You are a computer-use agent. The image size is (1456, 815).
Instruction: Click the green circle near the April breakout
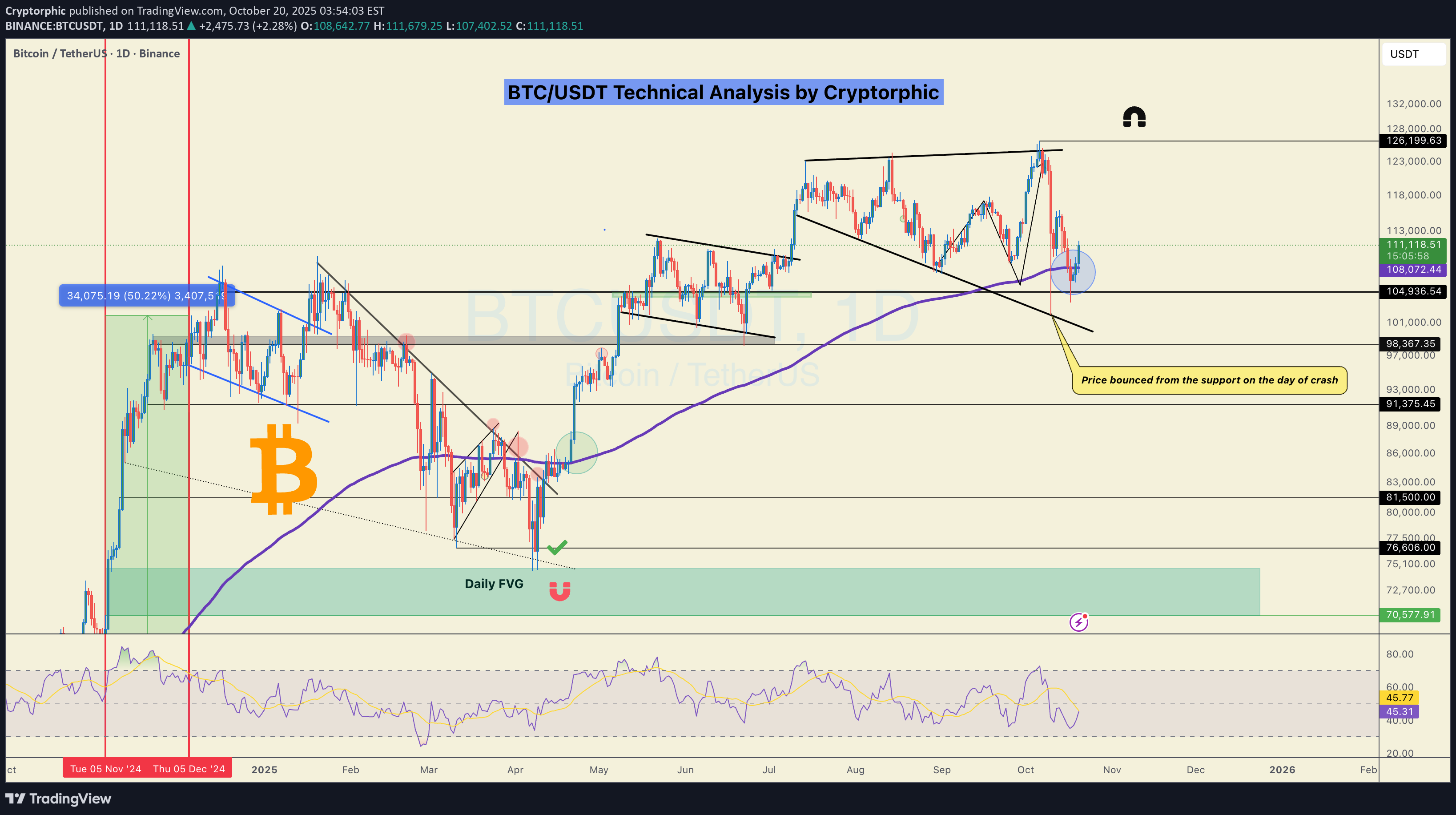click(576, 452)
